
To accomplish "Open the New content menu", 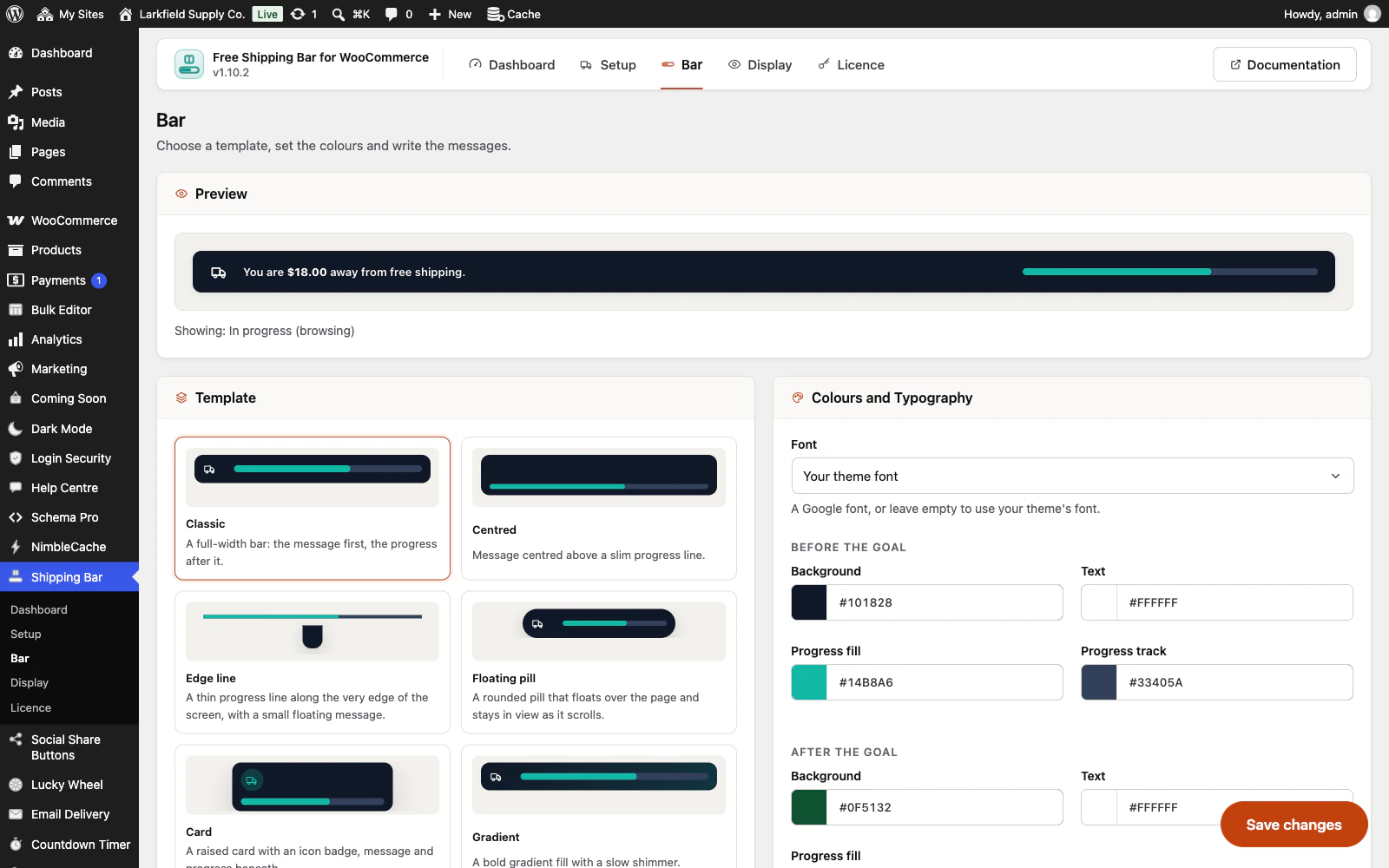I will (450, 14).
